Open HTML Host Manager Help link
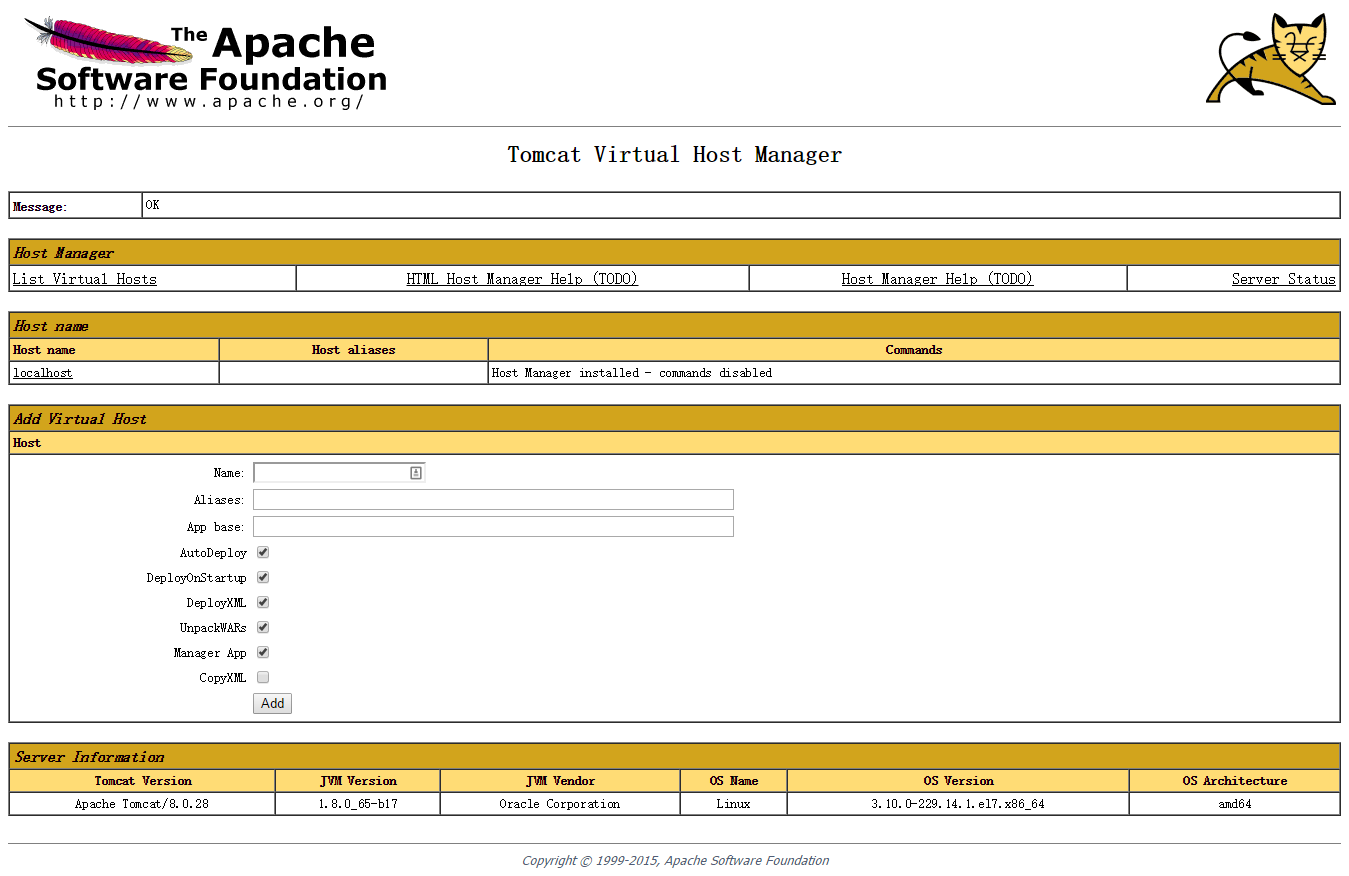The image size is (1349, 876). 521,279
